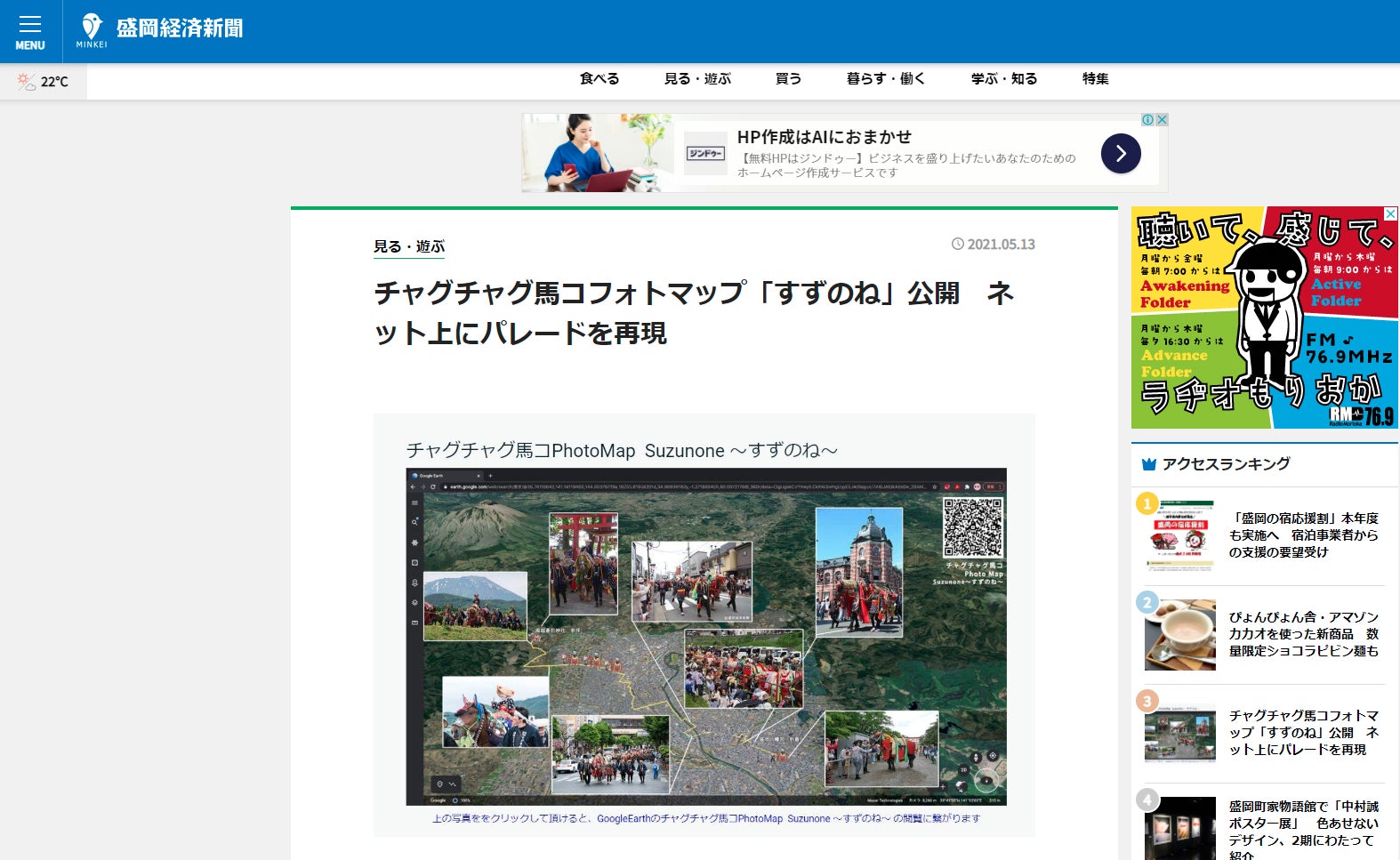
Task: Go to 暮らす・働く section
Action: [885, 79]
